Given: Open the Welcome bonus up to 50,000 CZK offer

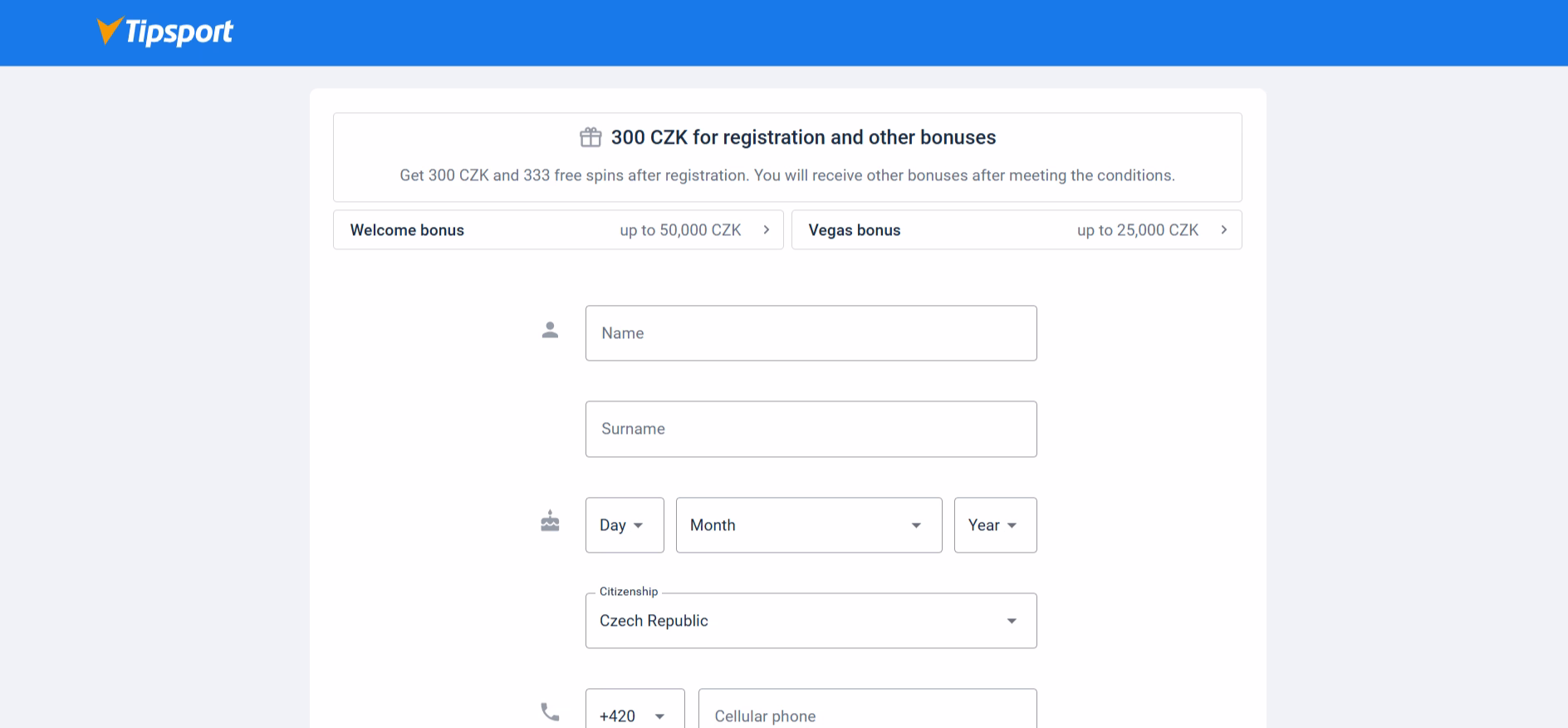Looking at the screenshot, I should pos(558,229).
